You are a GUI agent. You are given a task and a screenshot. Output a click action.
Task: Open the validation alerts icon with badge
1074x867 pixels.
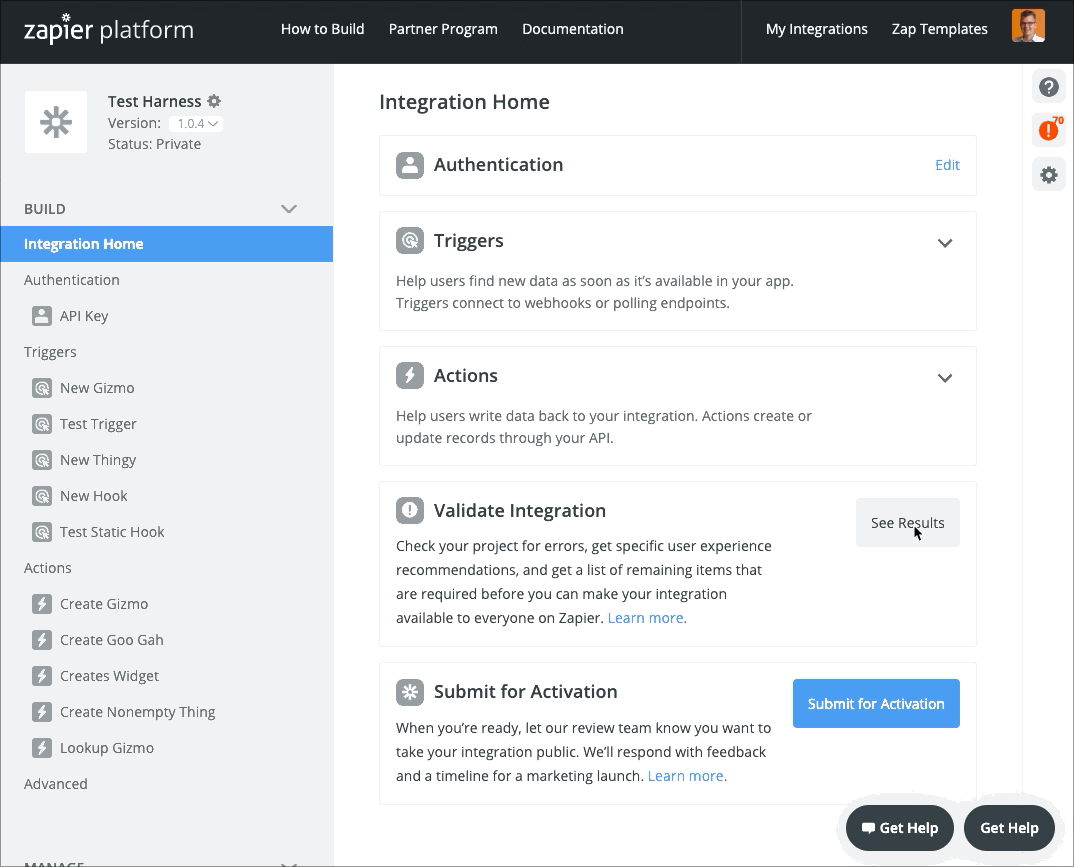tap(1048, 130)
